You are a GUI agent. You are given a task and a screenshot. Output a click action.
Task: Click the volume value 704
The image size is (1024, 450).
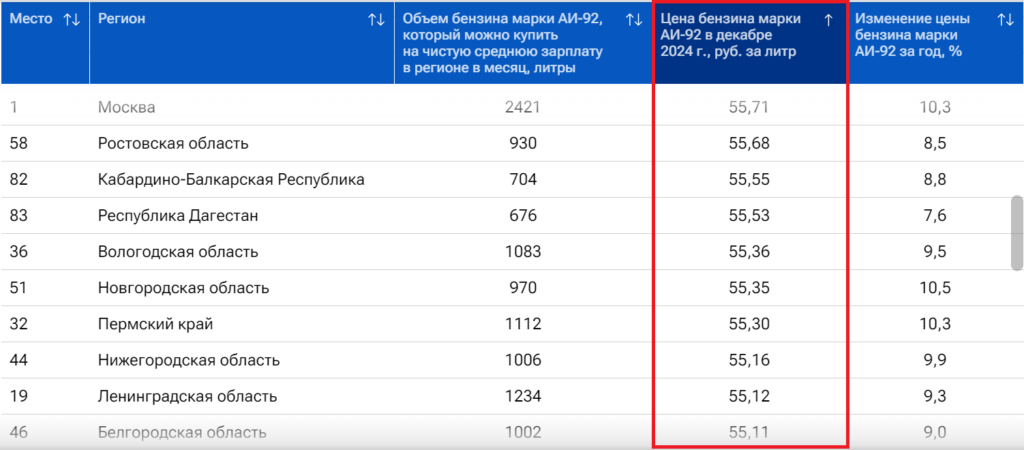pos(523,179)
